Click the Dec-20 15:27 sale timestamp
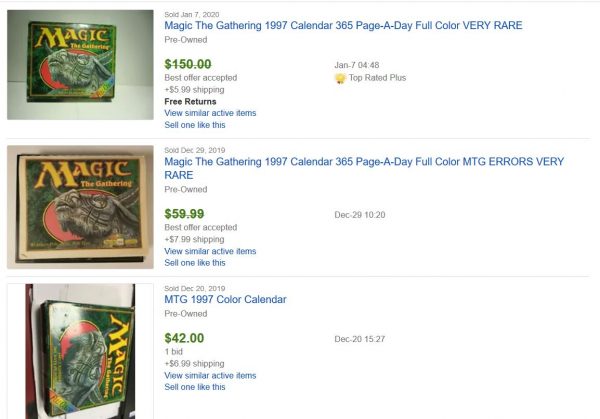Screen dimensions: 600x419 pyautogui.click(x=359, y=339)
